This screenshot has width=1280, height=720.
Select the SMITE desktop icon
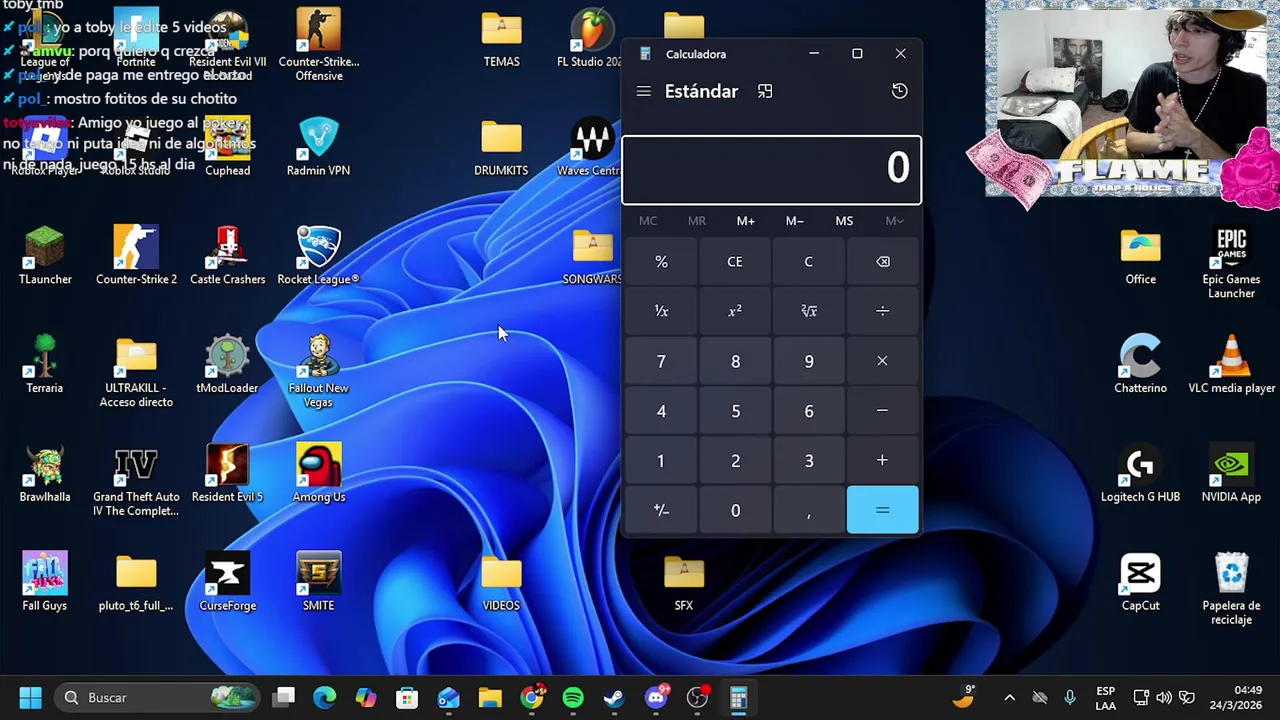click(x=318, y=582)
